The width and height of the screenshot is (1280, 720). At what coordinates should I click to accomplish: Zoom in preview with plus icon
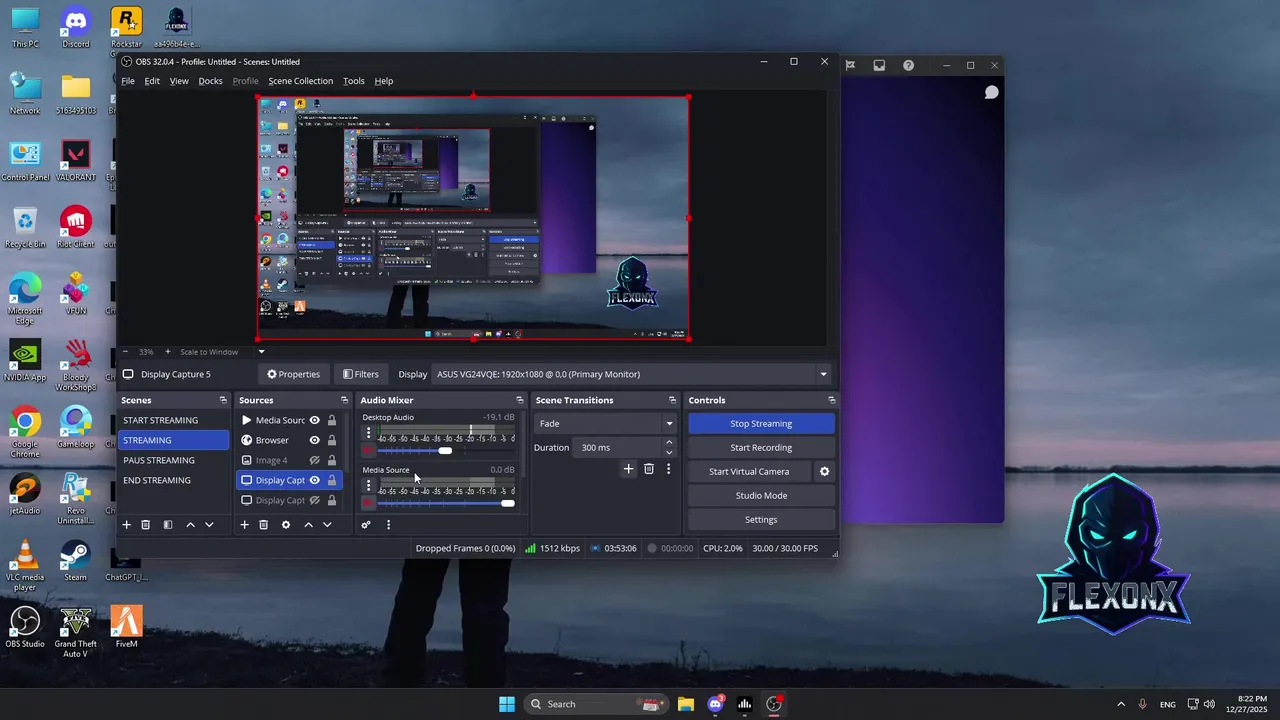tap(168, 352)
